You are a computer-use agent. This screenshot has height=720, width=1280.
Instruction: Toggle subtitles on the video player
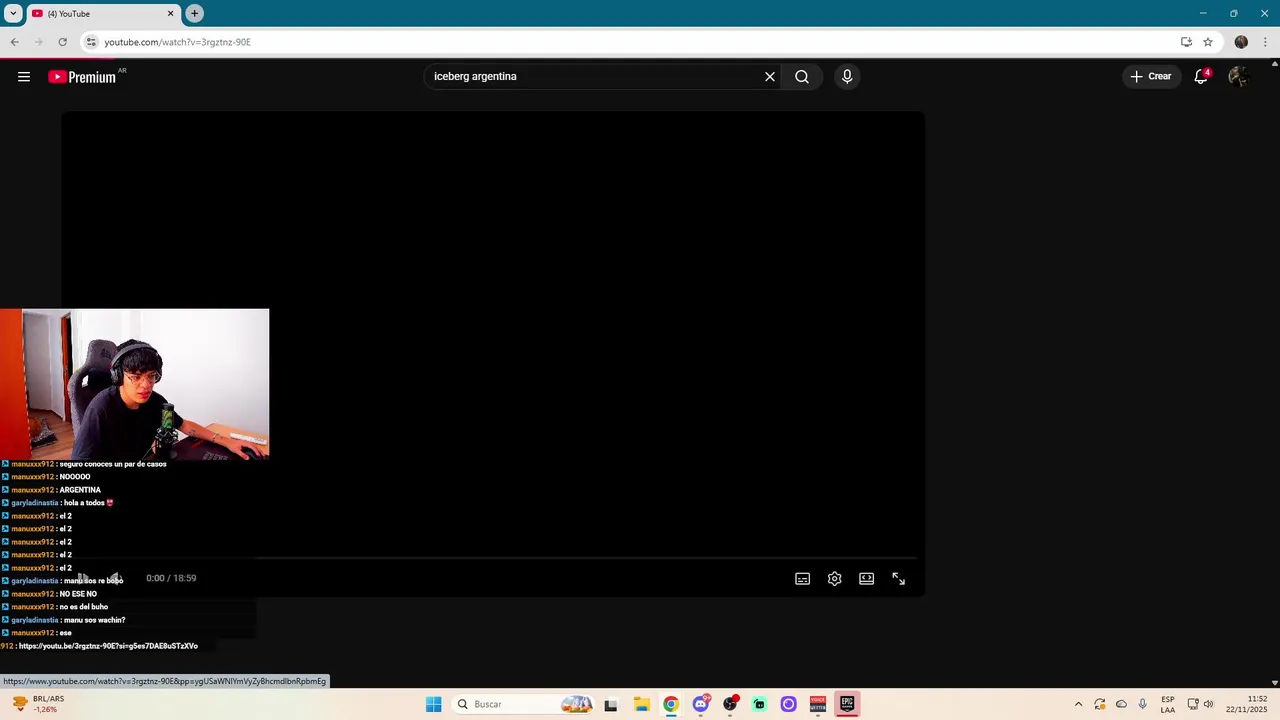[802, 579]
